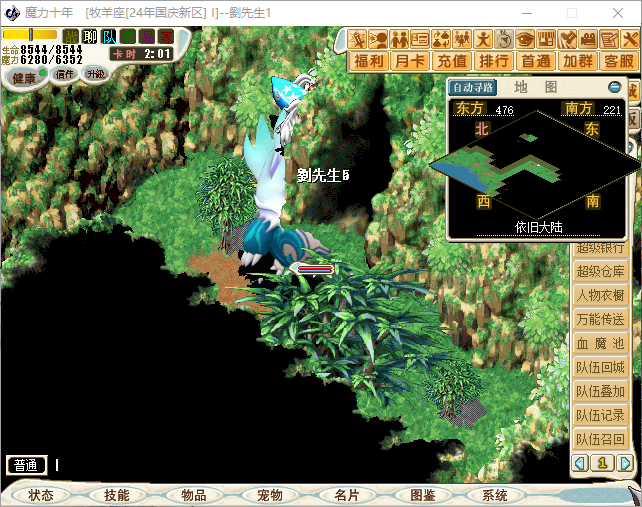
Task: Open the family group icon
Action: tap(462, 39)
